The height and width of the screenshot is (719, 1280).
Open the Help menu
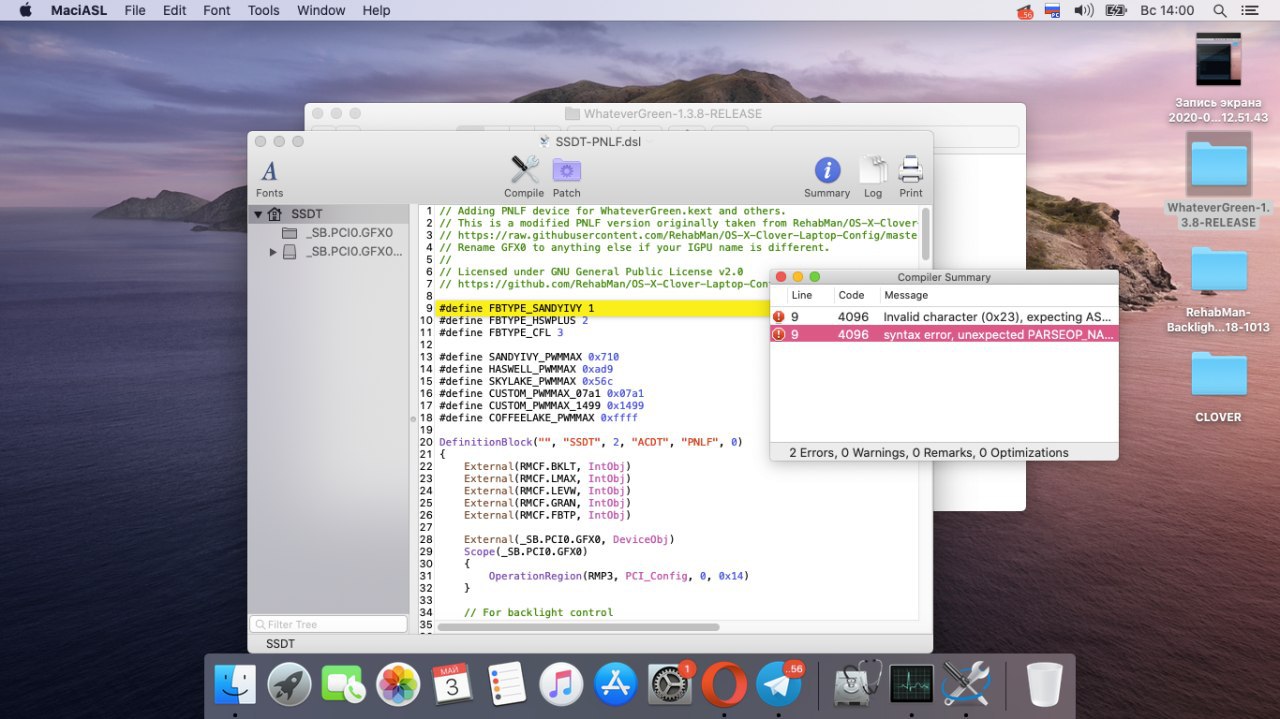(x=376, y=10)
